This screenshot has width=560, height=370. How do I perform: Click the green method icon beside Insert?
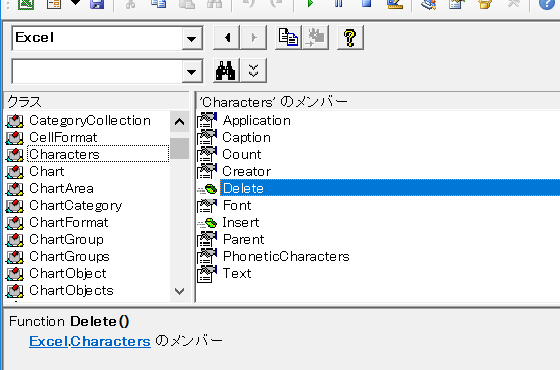tap(208, 223)
